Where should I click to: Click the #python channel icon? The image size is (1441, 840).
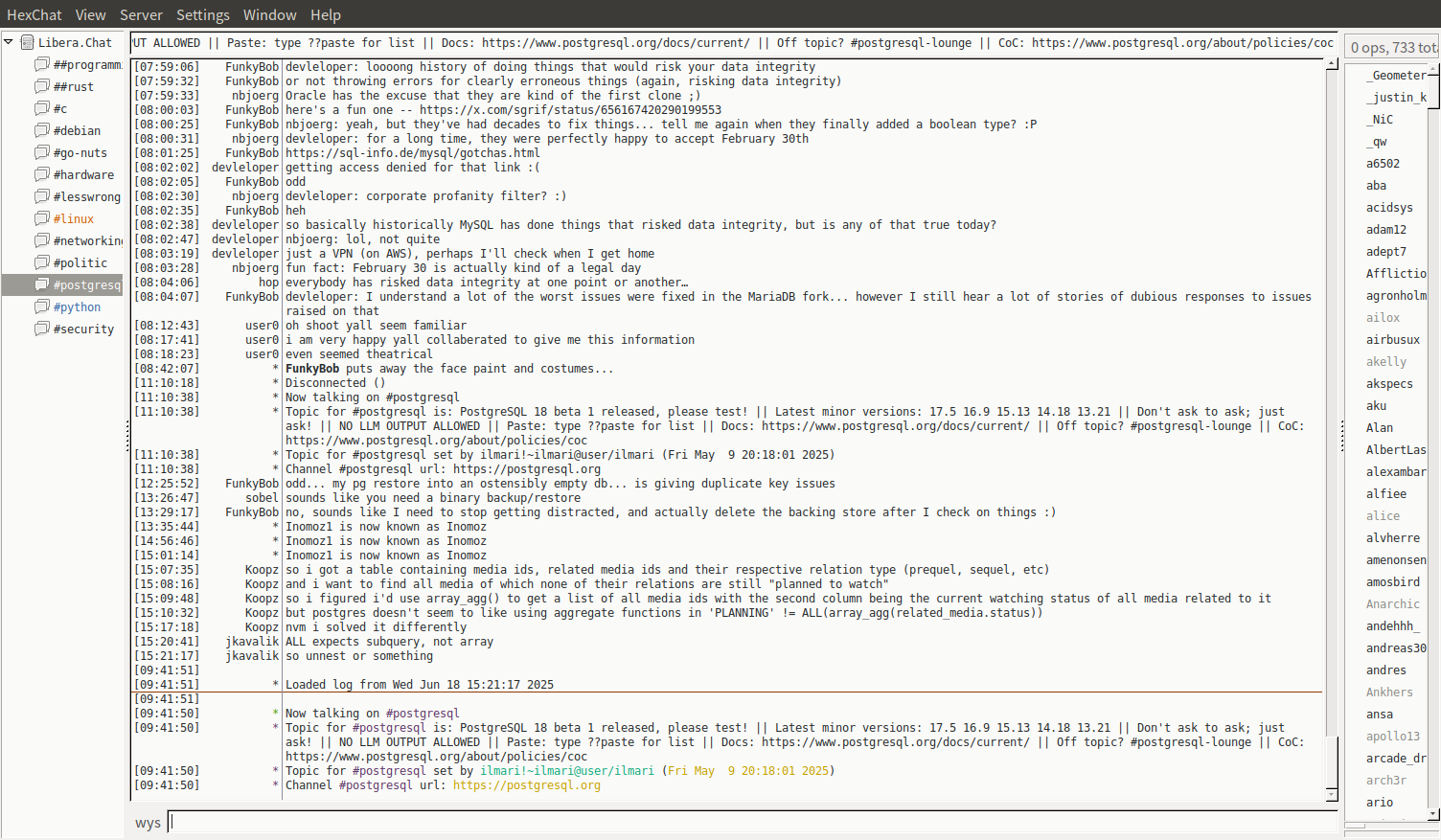click(x=42, y=306)
